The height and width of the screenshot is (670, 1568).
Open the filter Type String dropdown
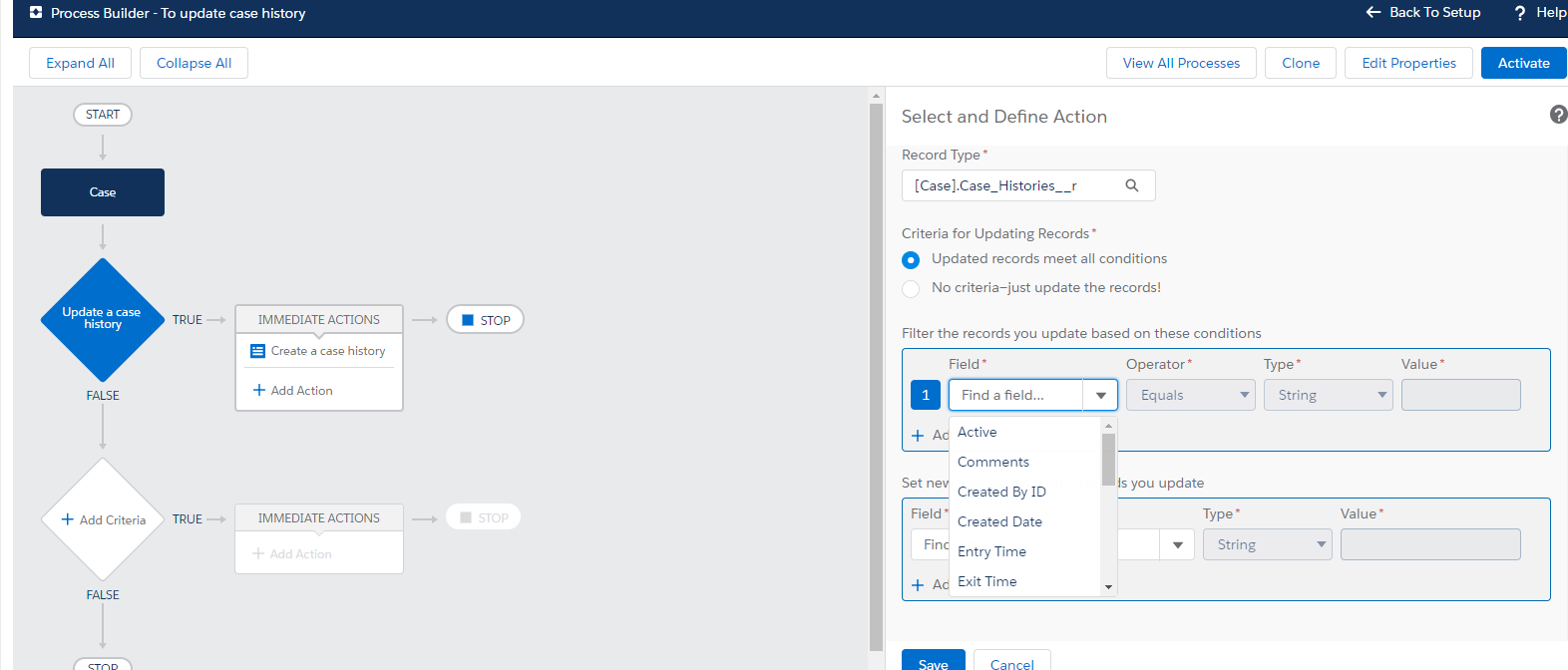pyautogui.click(x=1328, y=396)
